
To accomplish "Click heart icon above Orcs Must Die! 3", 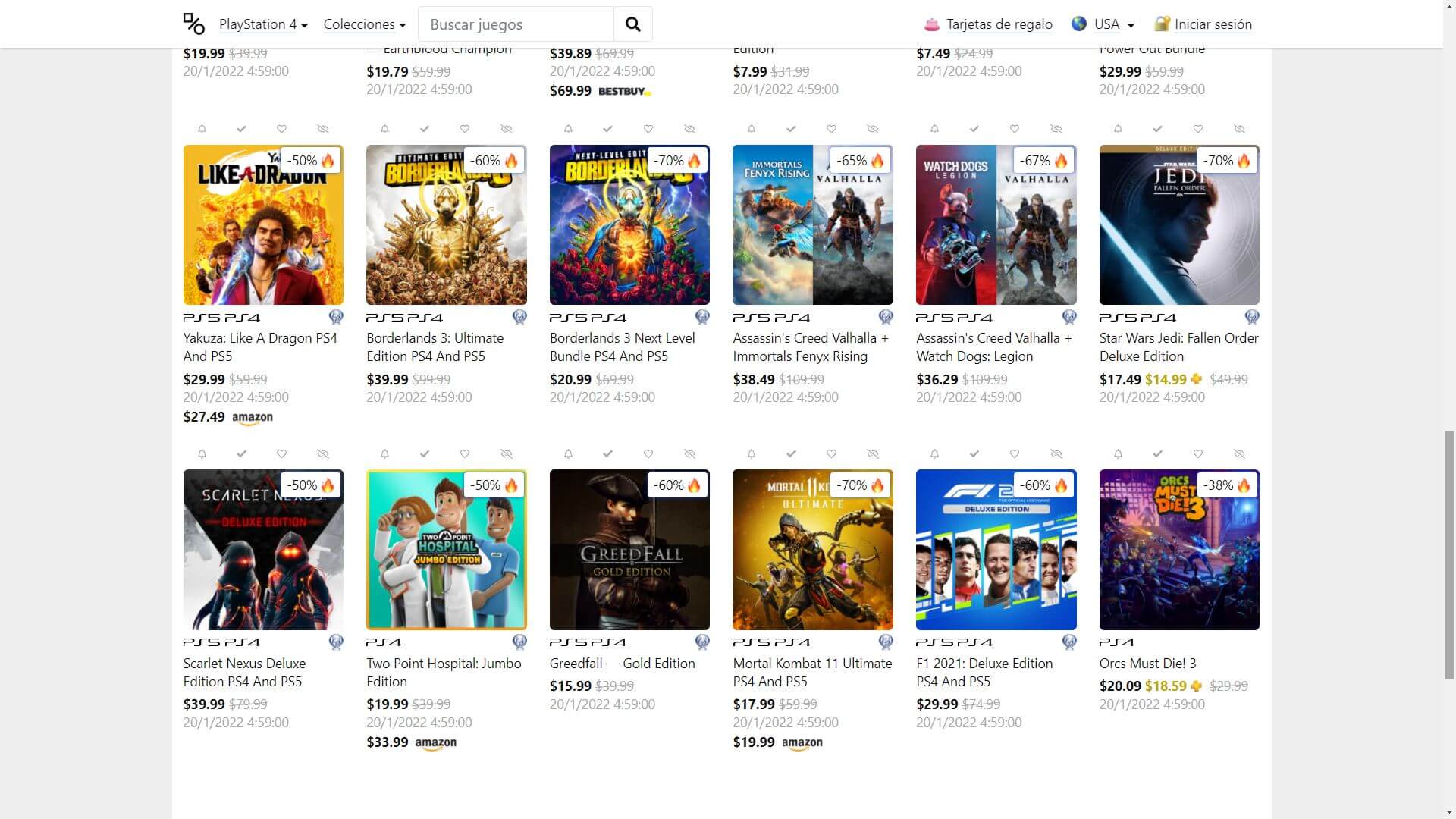I will (1198, 454).
